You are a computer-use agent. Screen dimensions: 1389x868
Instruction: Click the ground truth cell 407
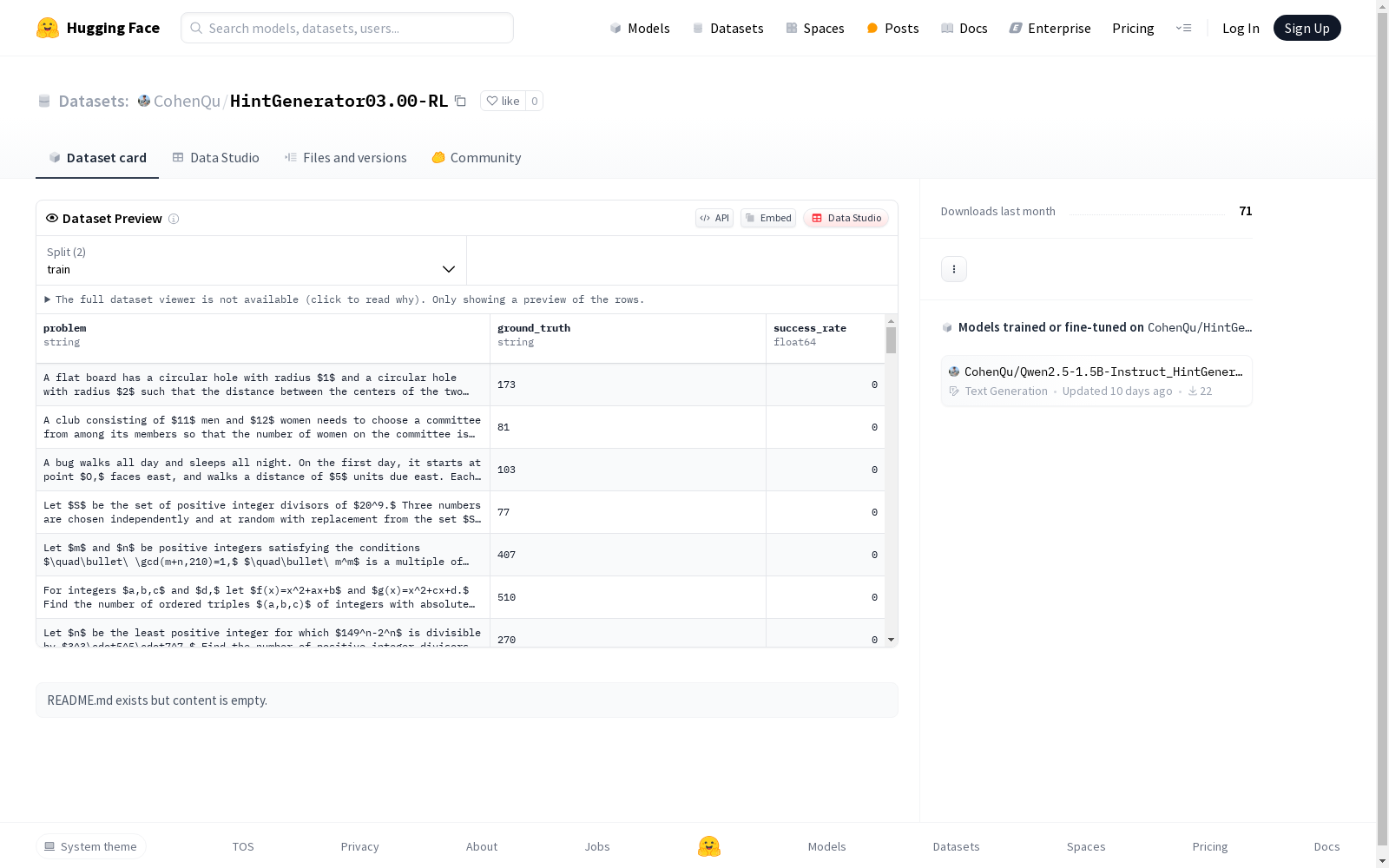pyautogui.click(x=628, y=555)
